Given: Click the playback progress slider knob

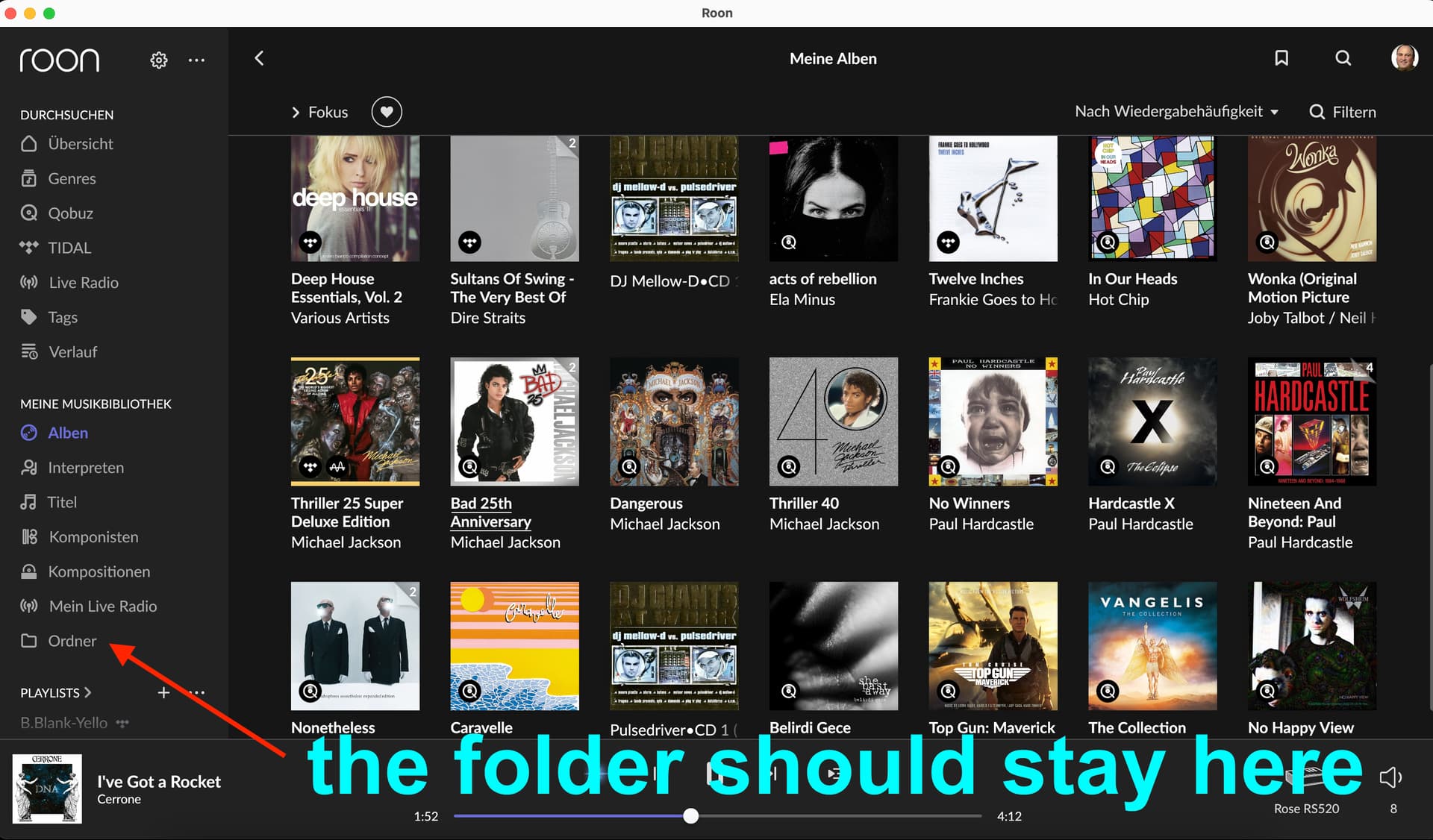Looking at the screenshot, I should click(691, 816).
